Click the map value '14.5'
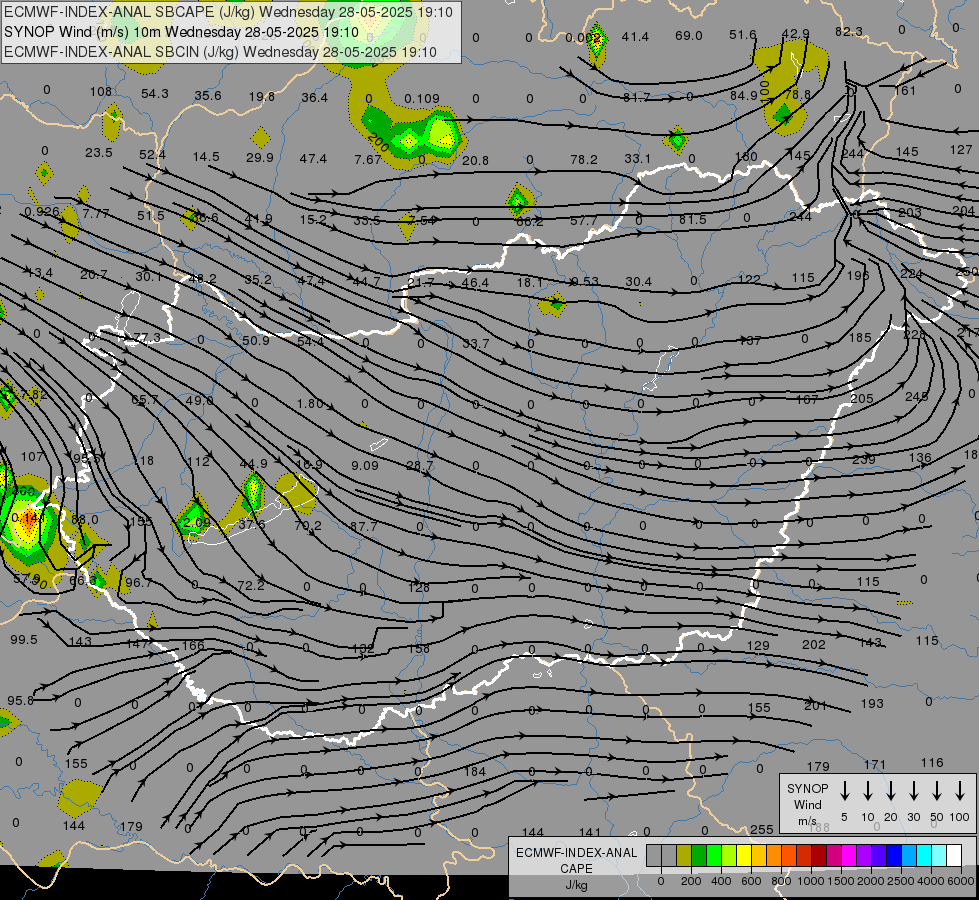979x900 pixels. click(x=206, y=157)
